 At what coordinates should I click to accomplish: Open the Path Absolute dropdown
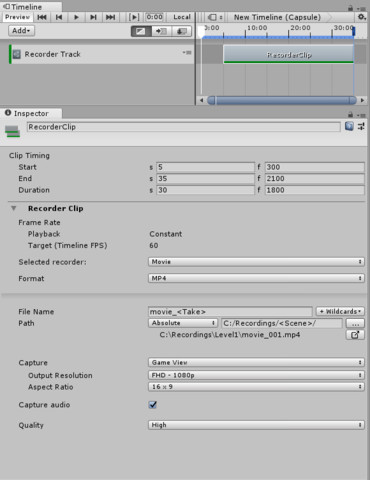coord(183,323)
